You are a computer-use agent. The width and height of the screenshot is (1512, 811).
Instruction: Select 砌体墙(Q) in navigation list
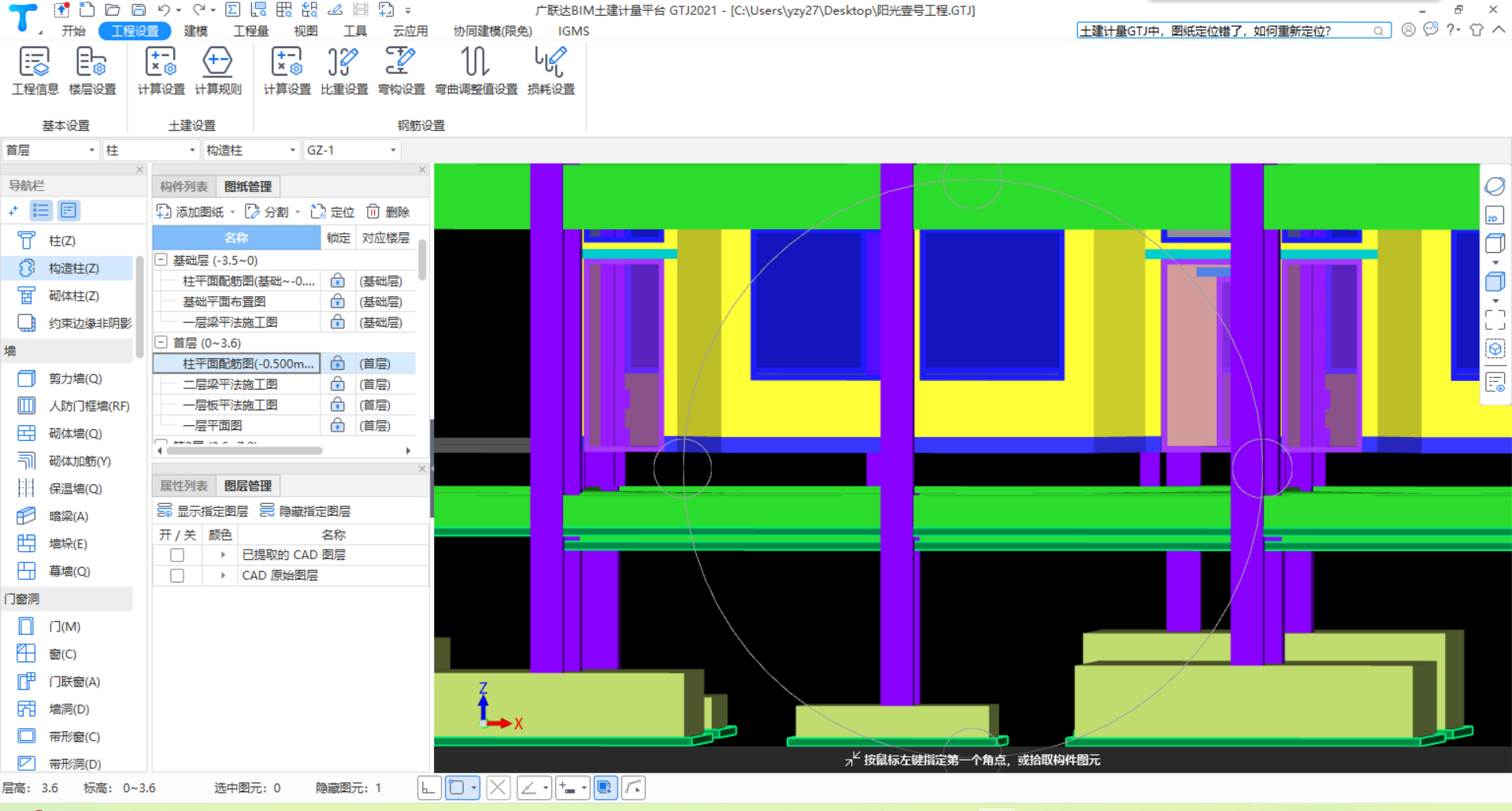(x=76, y=434)
